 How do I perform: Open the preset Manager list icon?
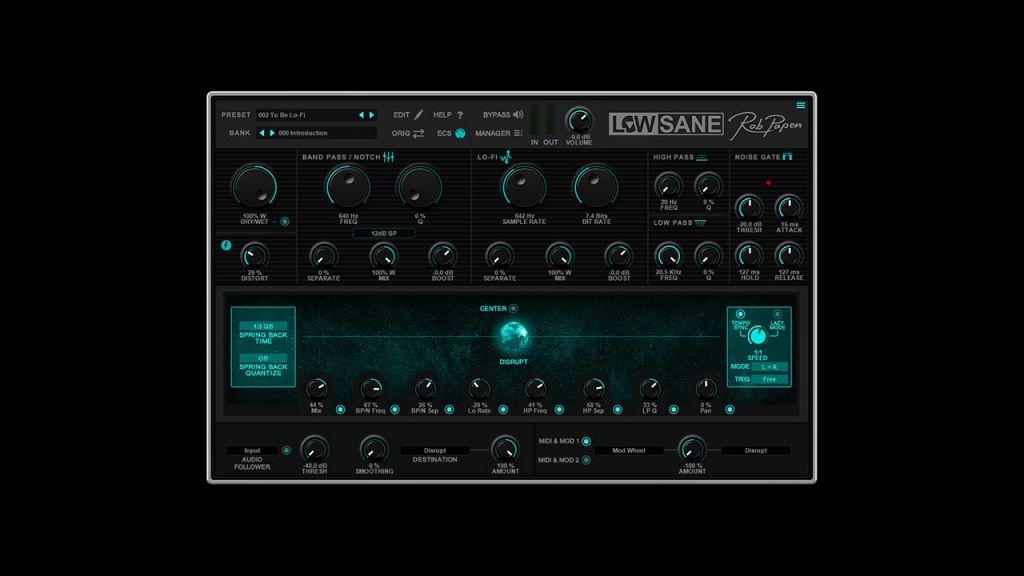click(518, 133)
